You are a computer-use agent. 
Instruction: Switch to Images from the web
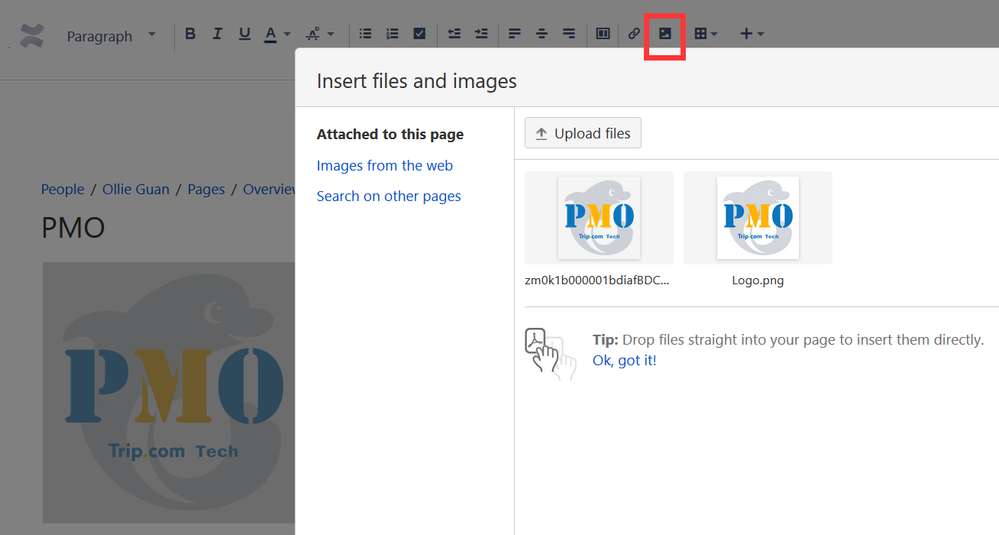tap(385, 166)
